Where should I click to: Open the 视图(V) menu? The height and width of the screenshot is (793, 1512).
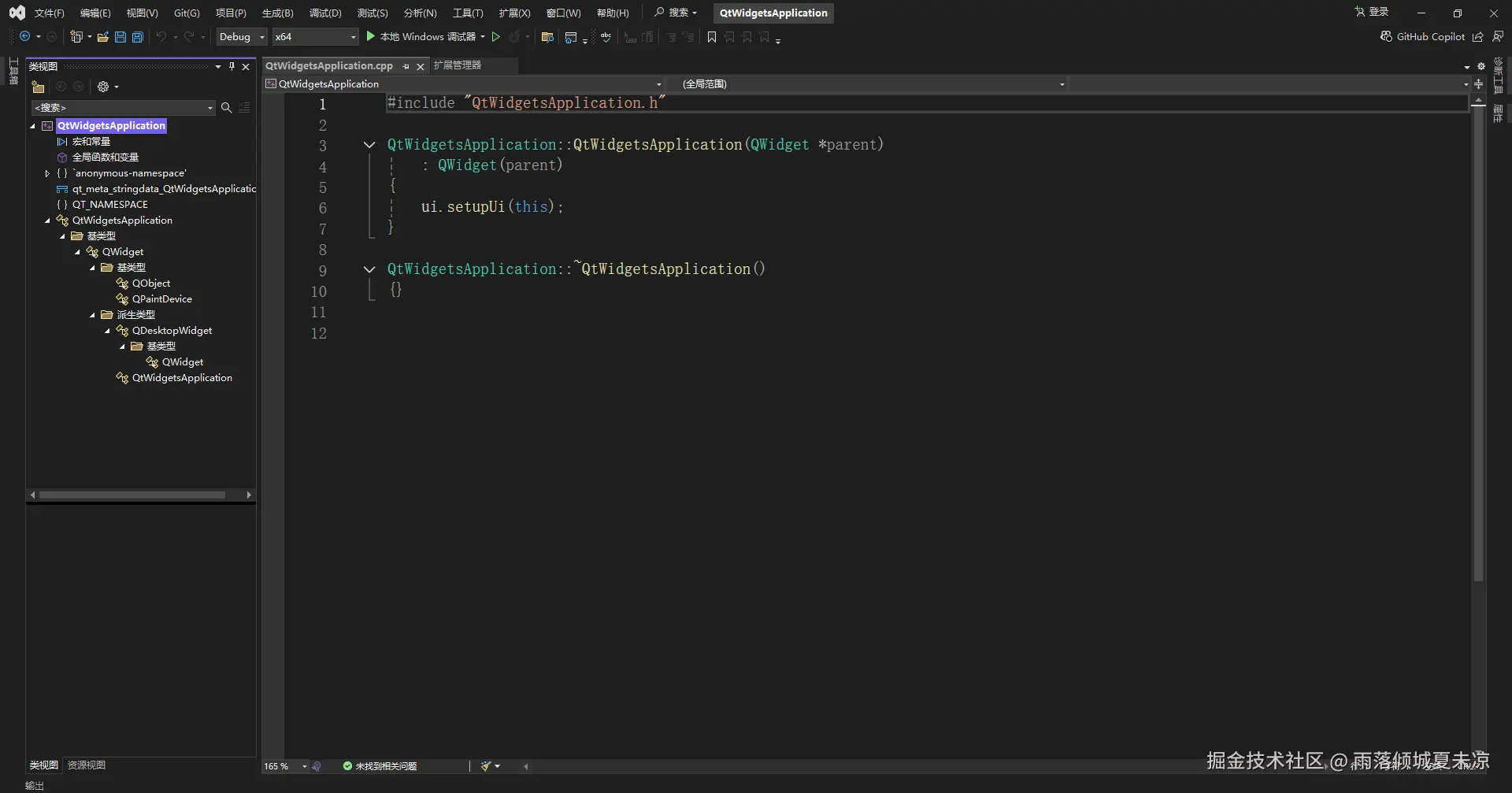tap(142, 13)
